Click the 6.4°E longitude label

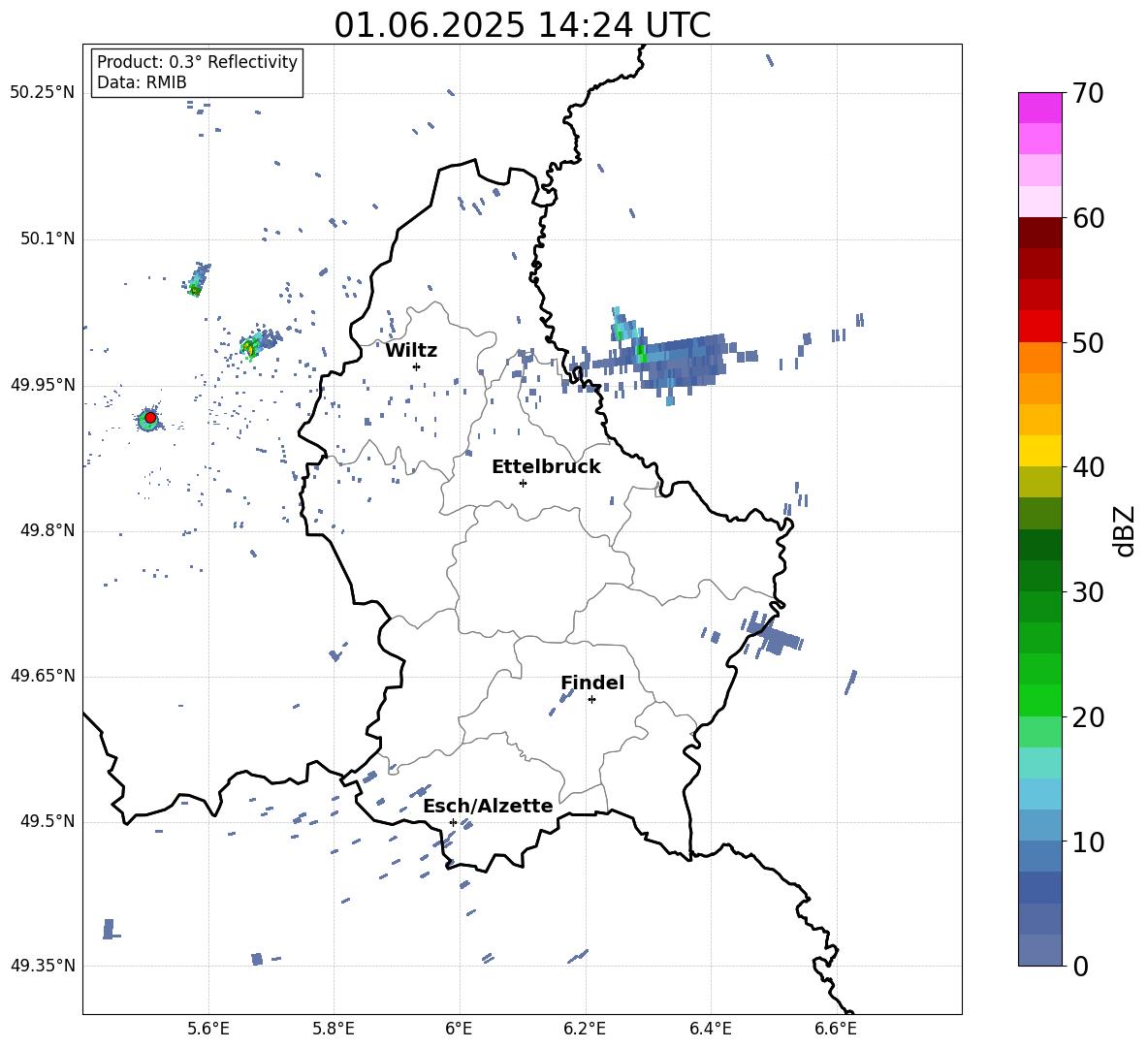tap(710, 1029)
